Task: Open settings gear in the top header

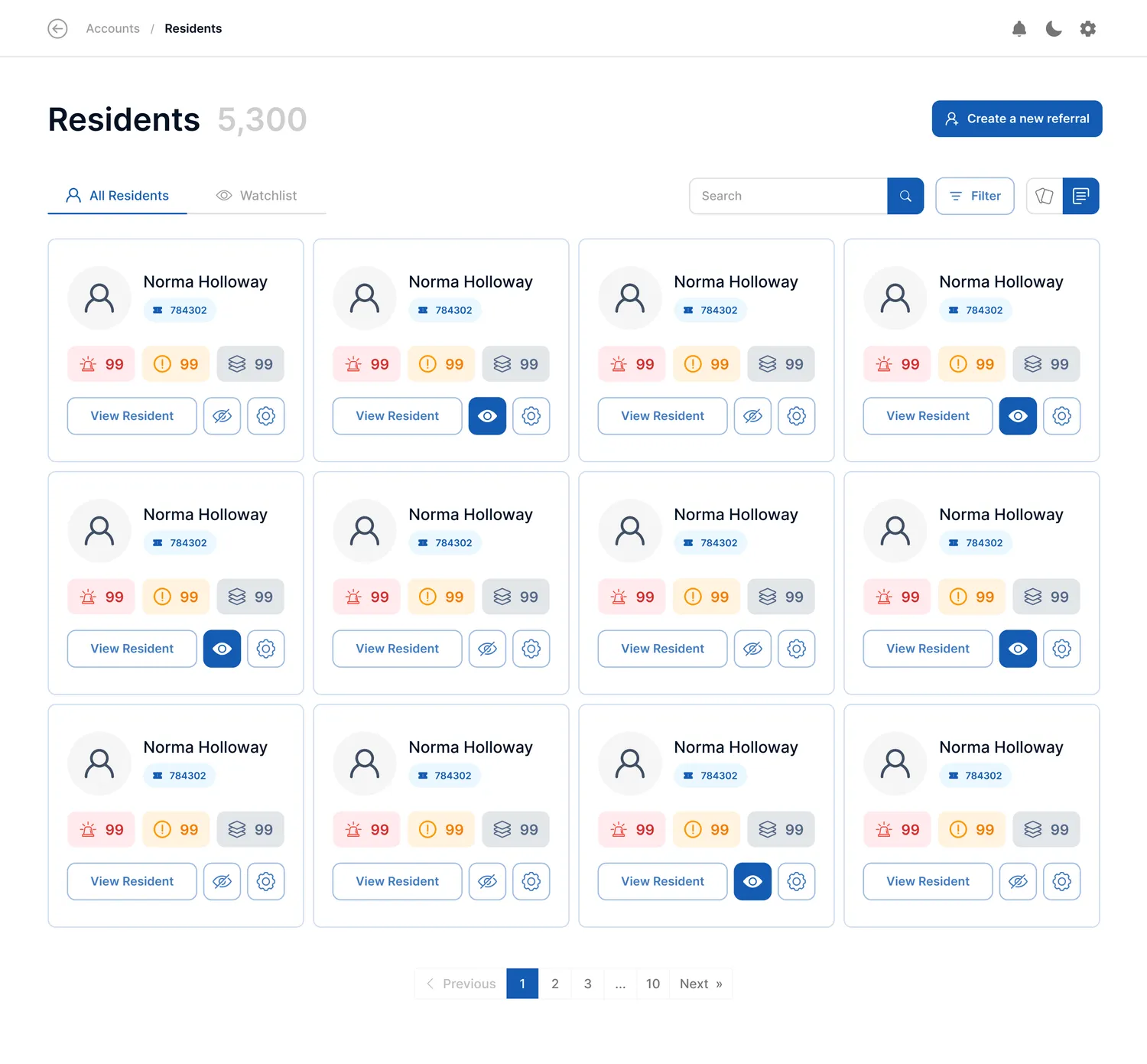Action: (1088, 29)
